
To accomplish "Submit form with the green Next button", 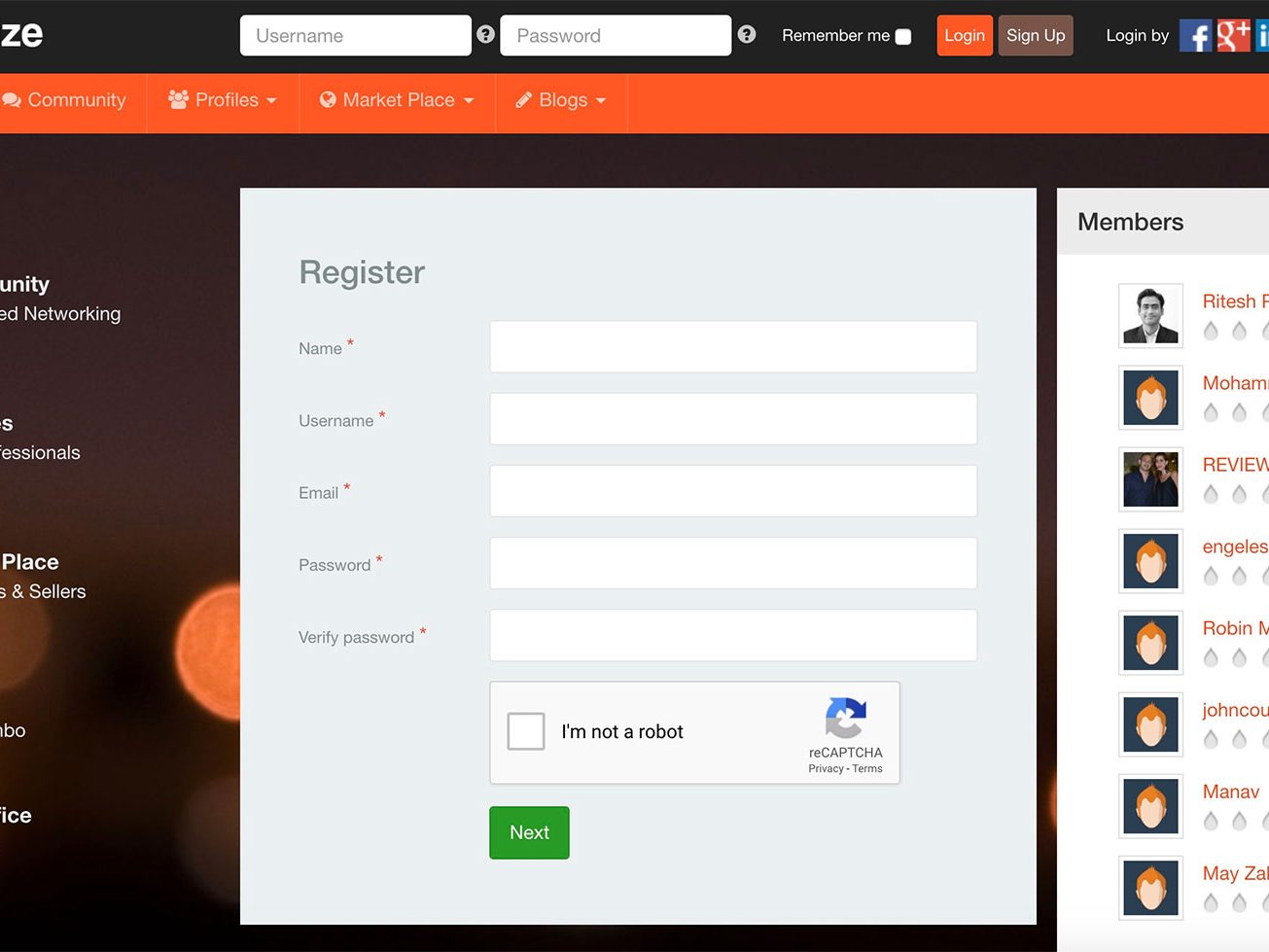I will [x=529, y=832].
